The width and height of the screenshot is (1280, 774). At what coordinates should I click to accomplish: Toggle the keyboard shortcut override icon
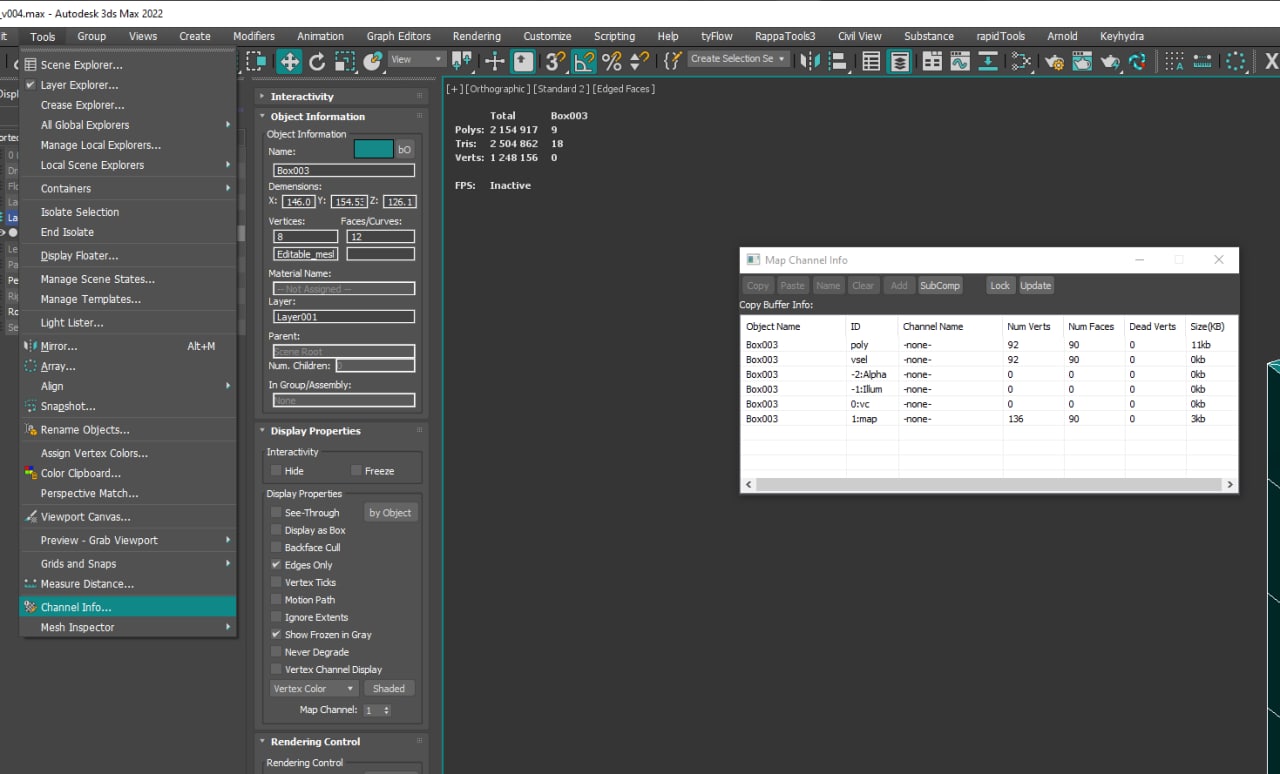click(523, 61)
